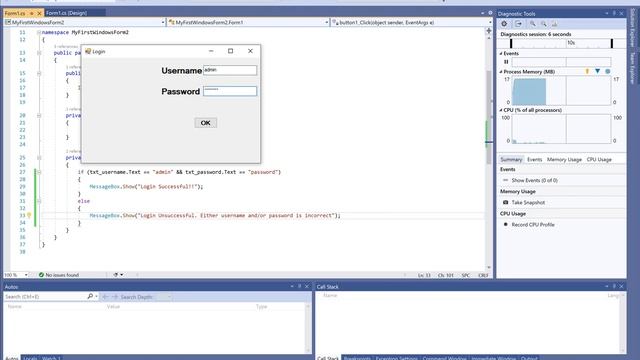Click the zoom in icon in Diagnostic Tools
This screenshot has width=640, height=360.
pyautogui.click(x=533, y=24)
